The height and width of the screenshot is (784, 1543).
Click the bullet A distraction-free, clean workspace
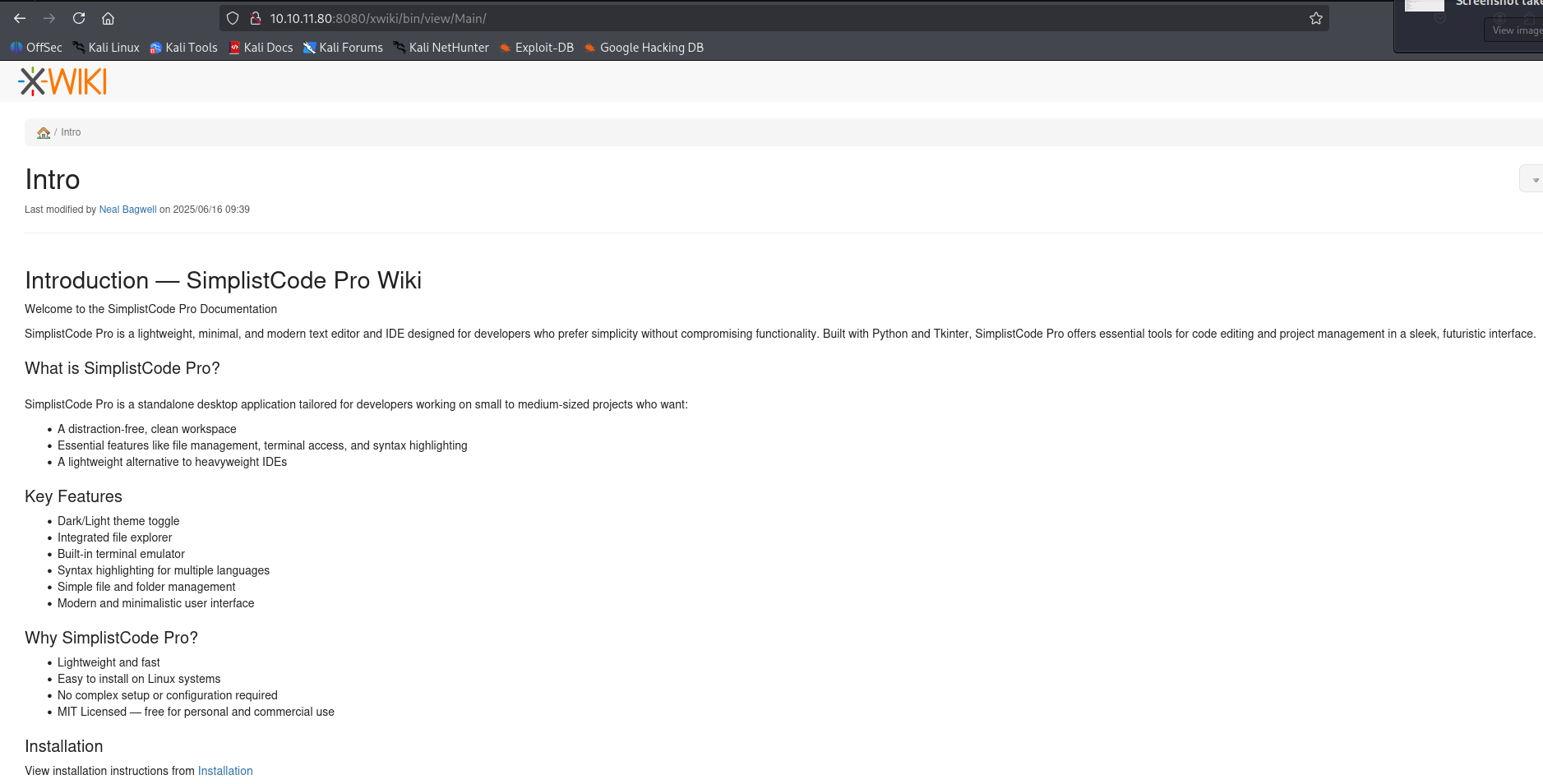click(x=147, y=429)
